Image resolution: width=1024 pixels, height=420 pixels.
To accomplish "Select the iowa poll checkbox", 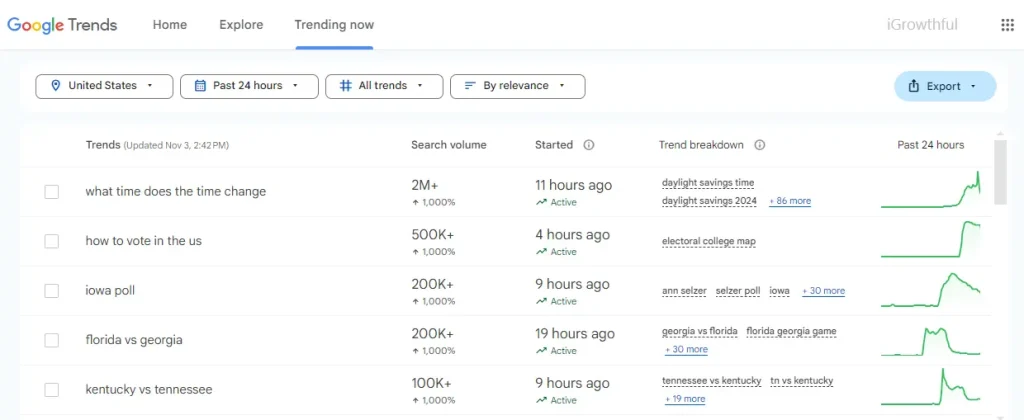I will pyautogui.click(x=52, y=291).
